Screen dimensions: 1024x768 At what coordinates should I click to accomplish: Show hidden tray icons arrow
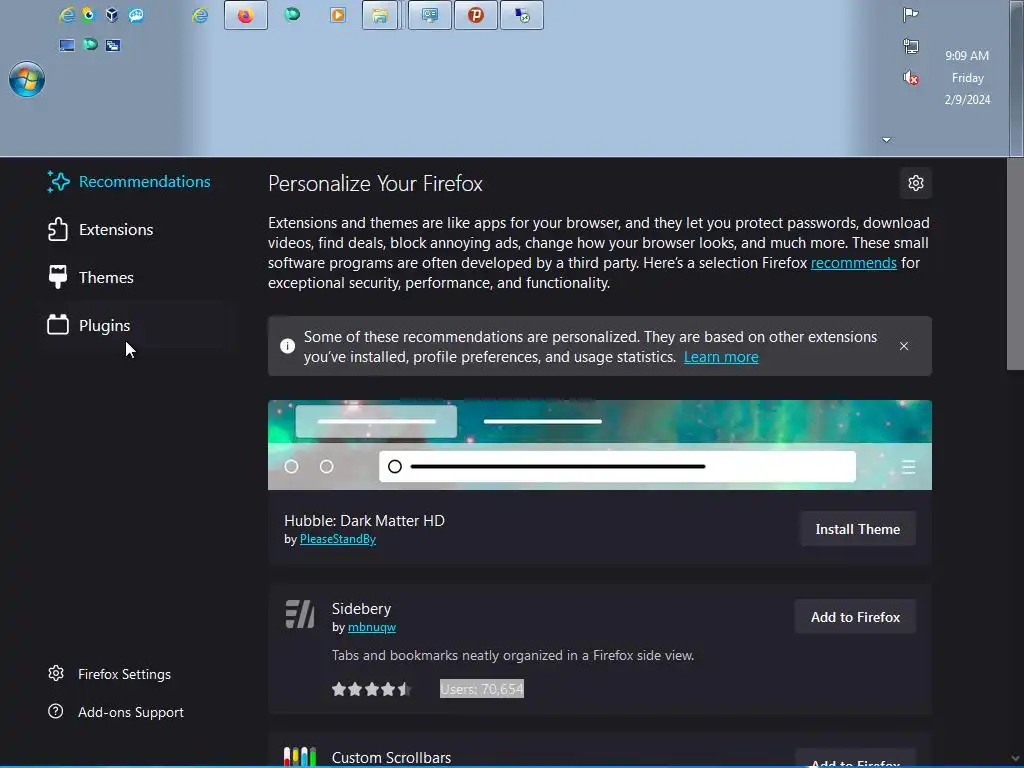pyautogui.click(x=886, y=140)
